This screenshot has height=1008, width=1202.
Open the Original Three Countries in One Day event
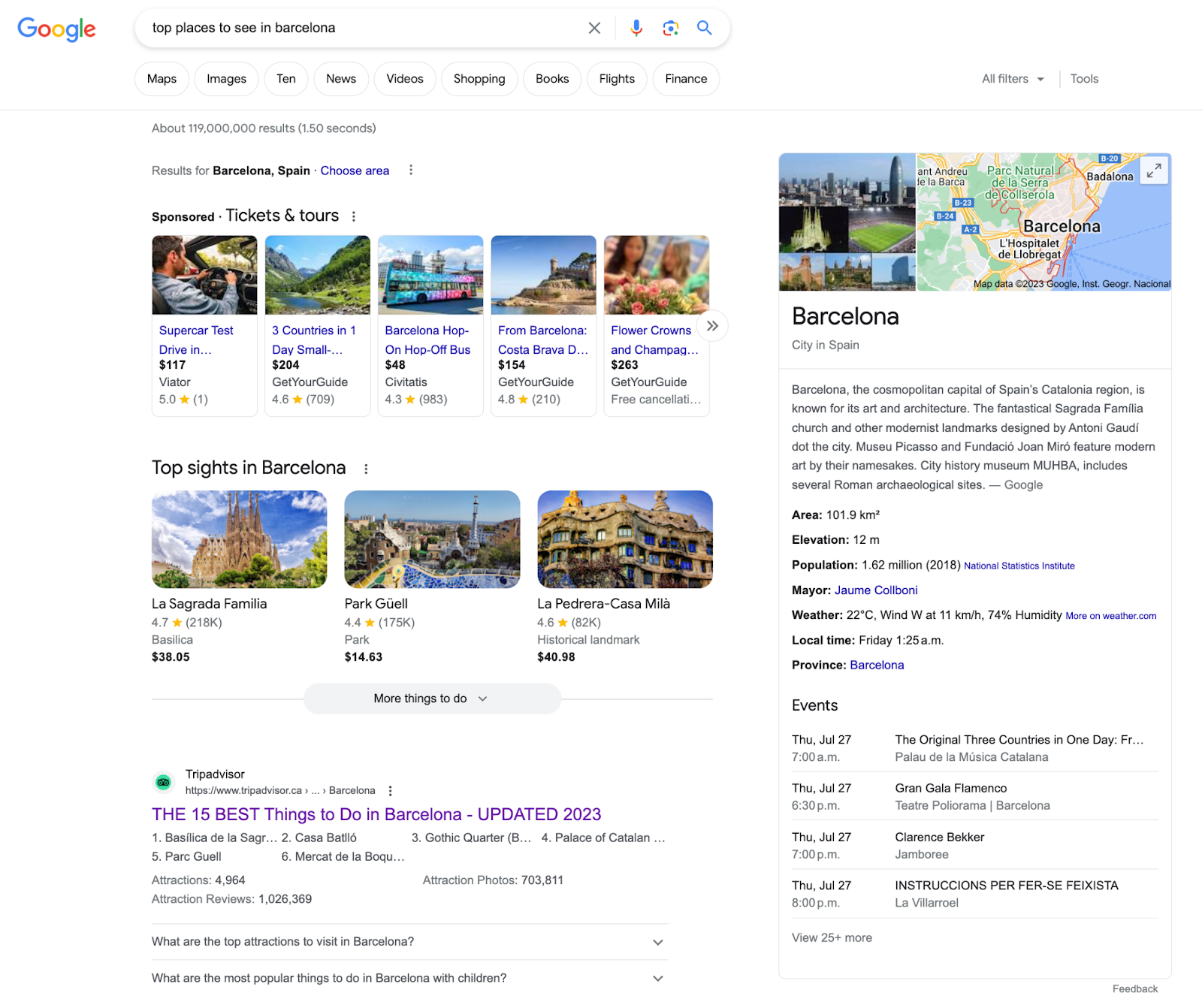click(x=974, y=748)
